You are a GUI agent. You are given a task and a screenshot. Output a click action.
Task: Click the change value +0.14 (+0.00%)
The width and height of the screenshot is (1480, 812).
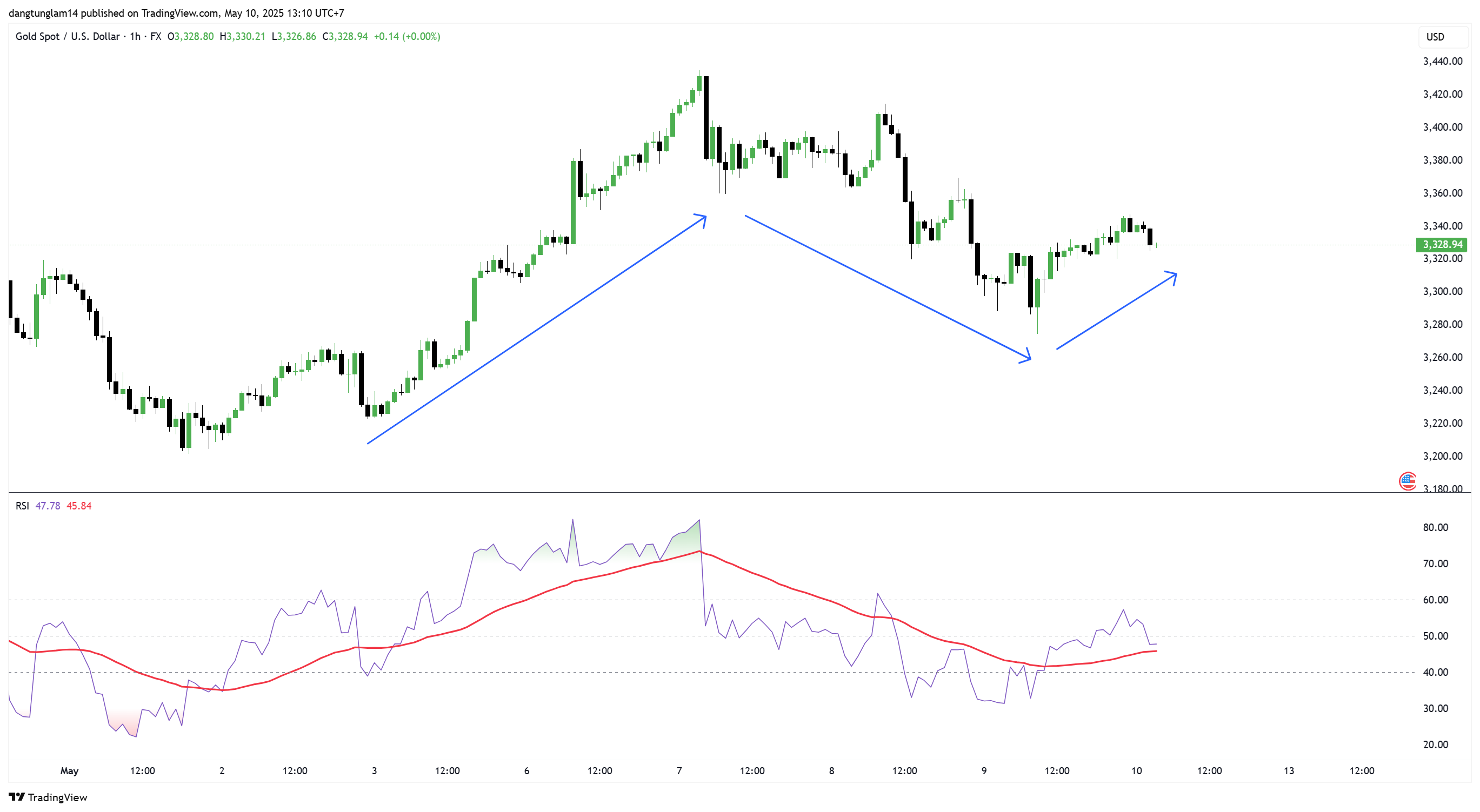click(407, 36)
